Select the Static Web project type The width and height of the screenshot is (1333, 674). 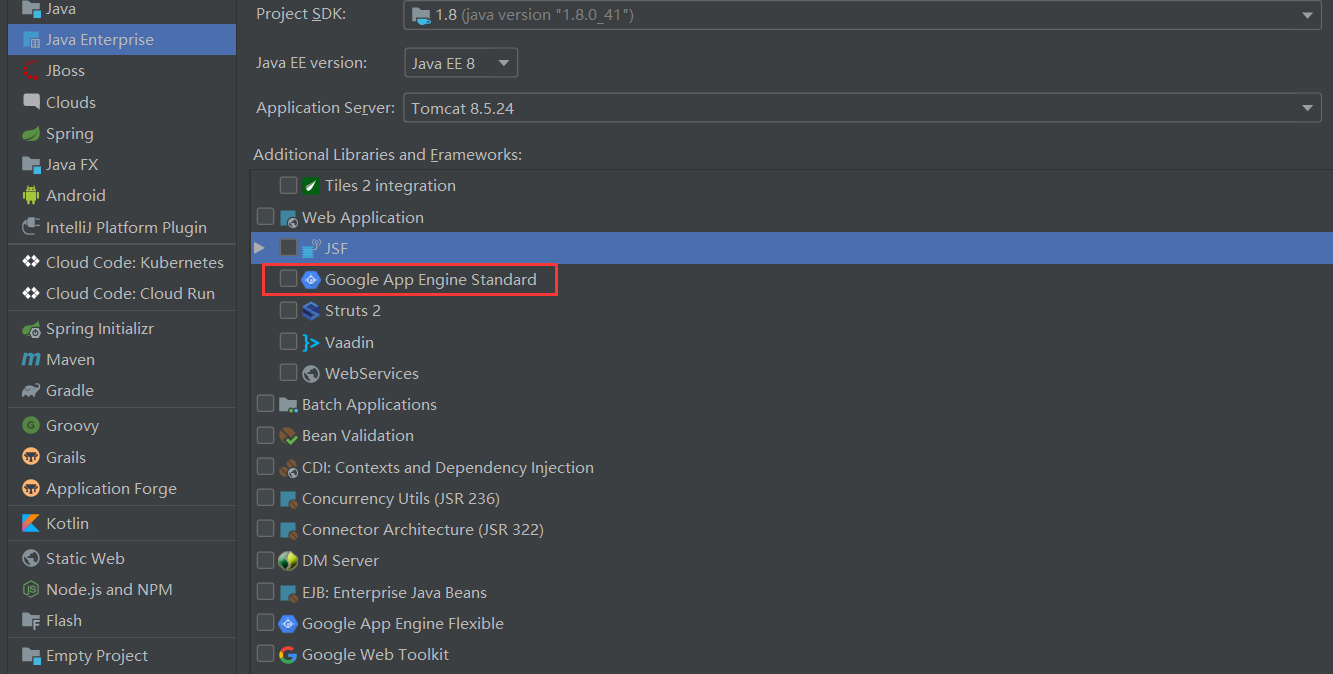(85, 559)
